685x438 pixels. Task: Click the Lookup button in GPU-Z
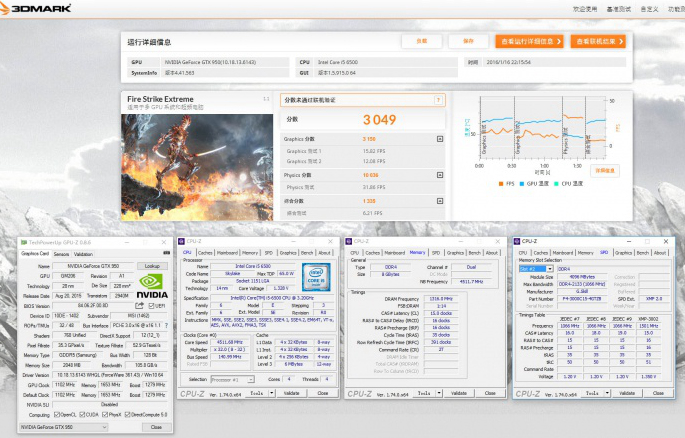pyautogui.click(x=152, y=266)
